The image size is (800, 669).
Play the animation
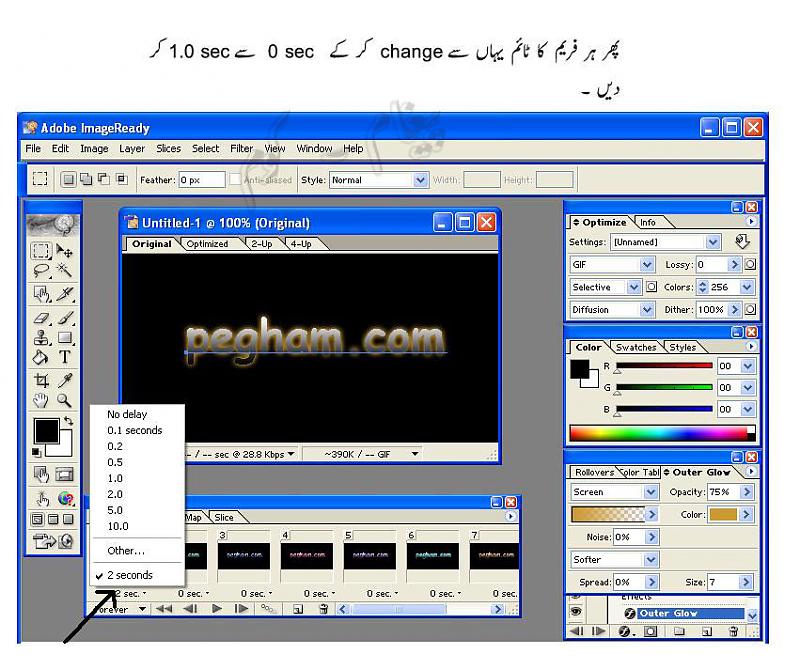click(x=217, y=608)
